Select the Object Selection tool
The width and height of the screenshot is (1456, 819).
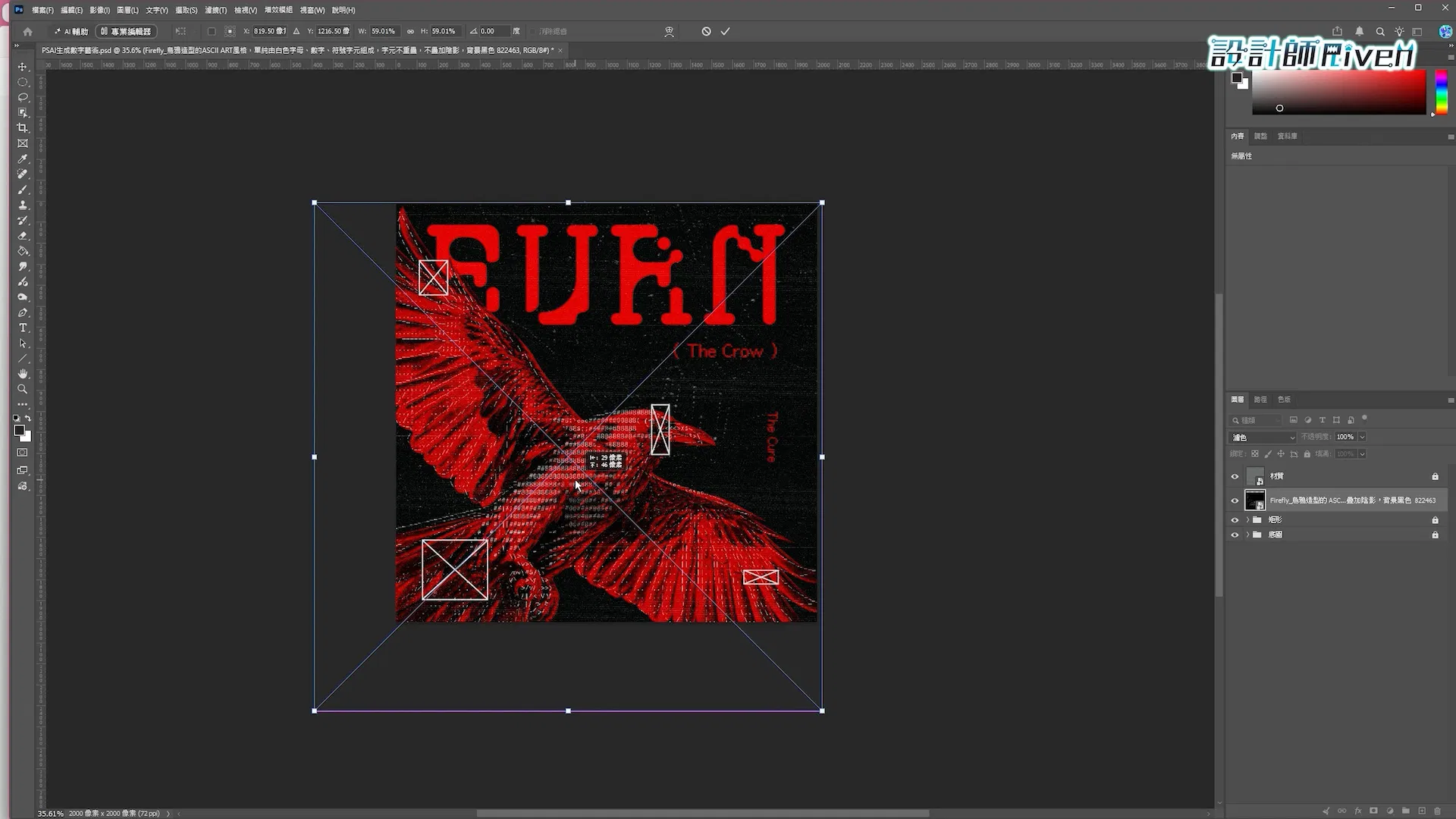(x=23, y=112)
